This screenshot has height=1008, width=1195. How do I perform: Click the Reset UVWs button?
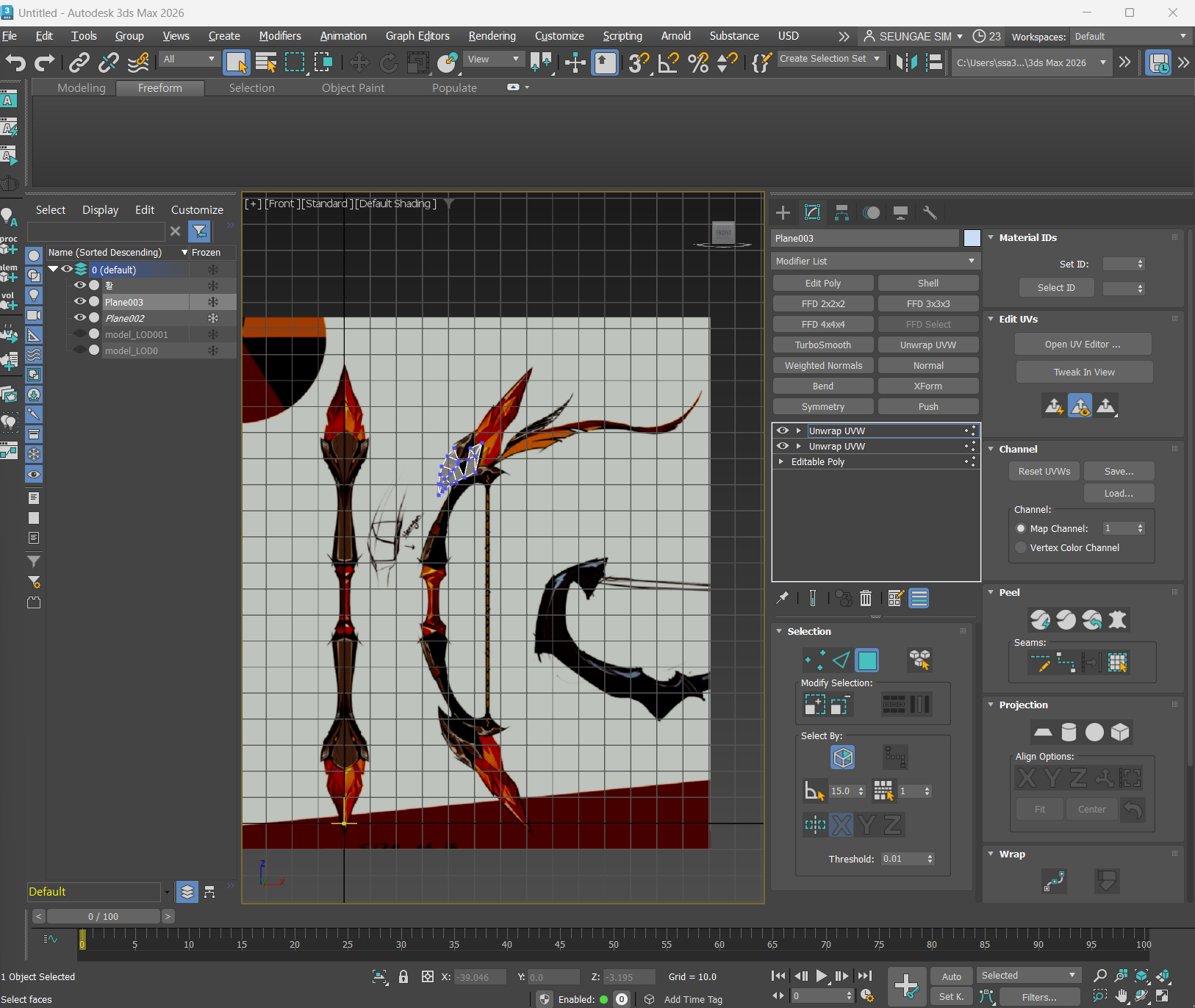[x=1044, y=471]
